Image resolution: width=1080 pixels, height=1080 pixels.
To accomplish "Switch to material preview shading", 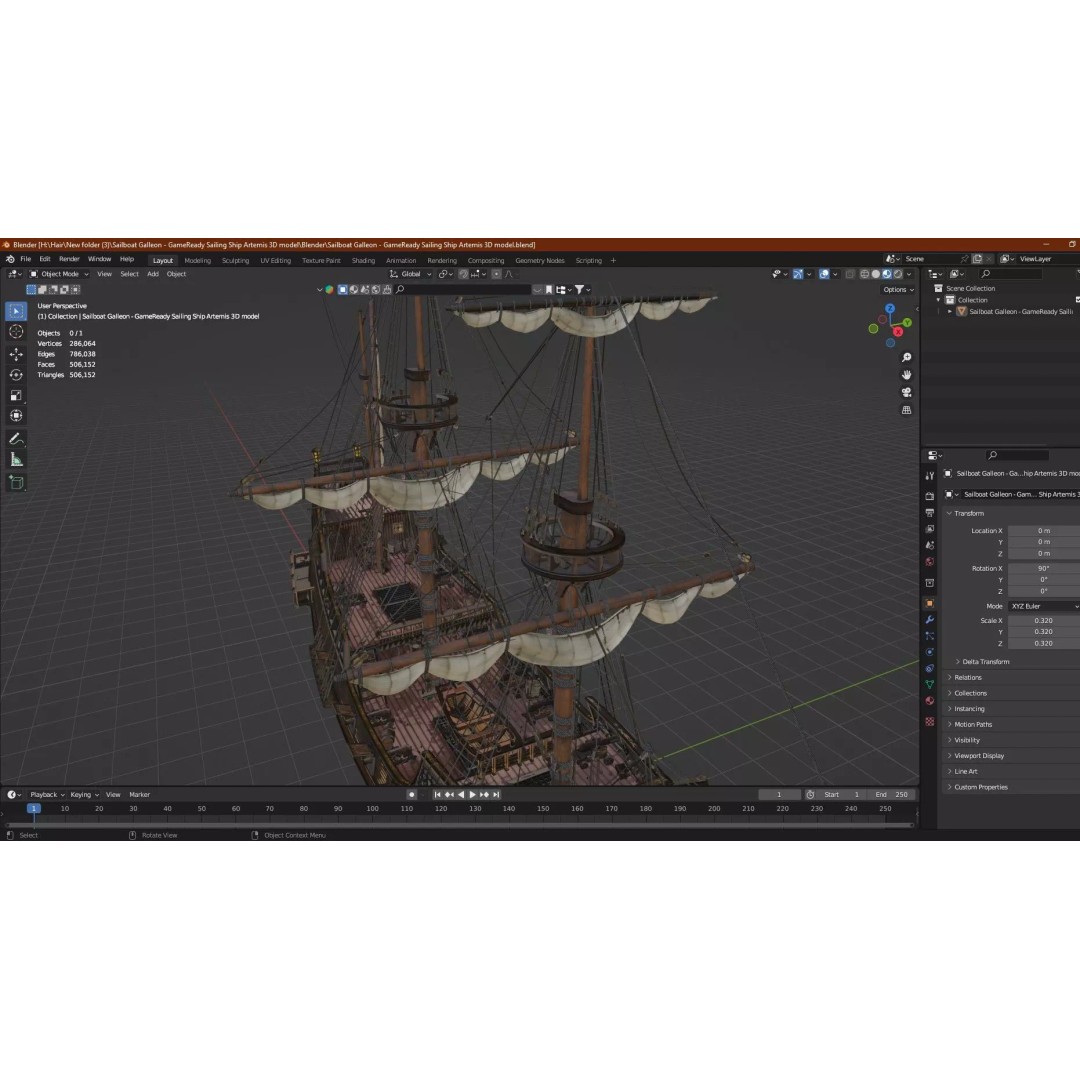I will point(886,274).
